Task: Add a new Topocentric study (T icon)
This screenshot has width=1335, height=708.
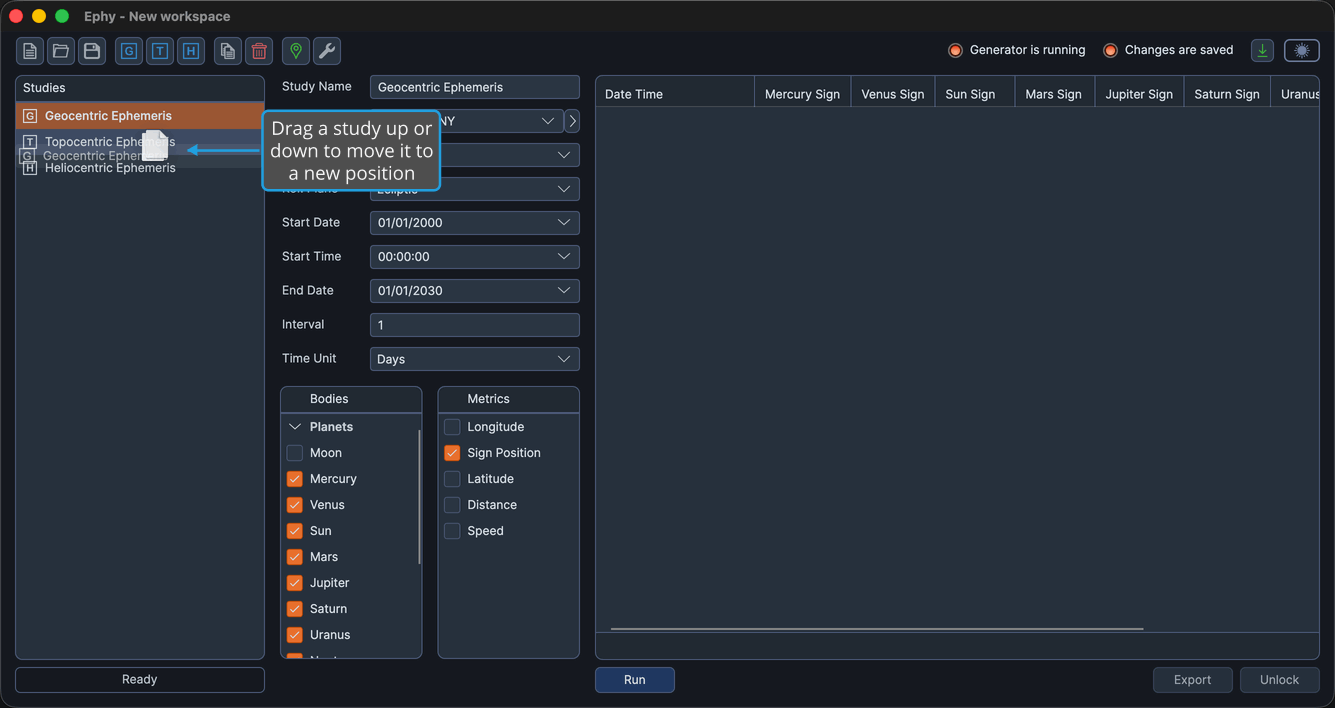Action: [160, 51]
